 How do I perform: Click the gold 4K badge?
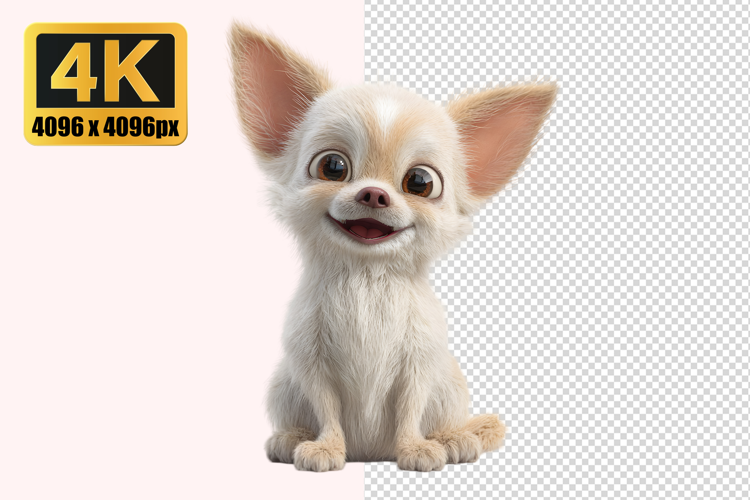tap(105, 84)
